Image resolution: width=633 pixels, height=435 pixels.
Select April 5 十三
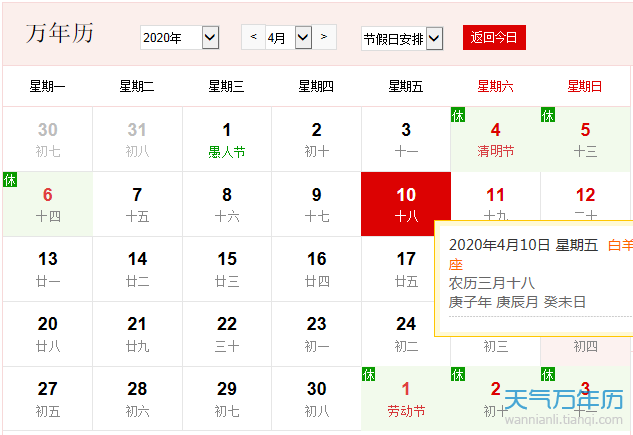[585, 139]
